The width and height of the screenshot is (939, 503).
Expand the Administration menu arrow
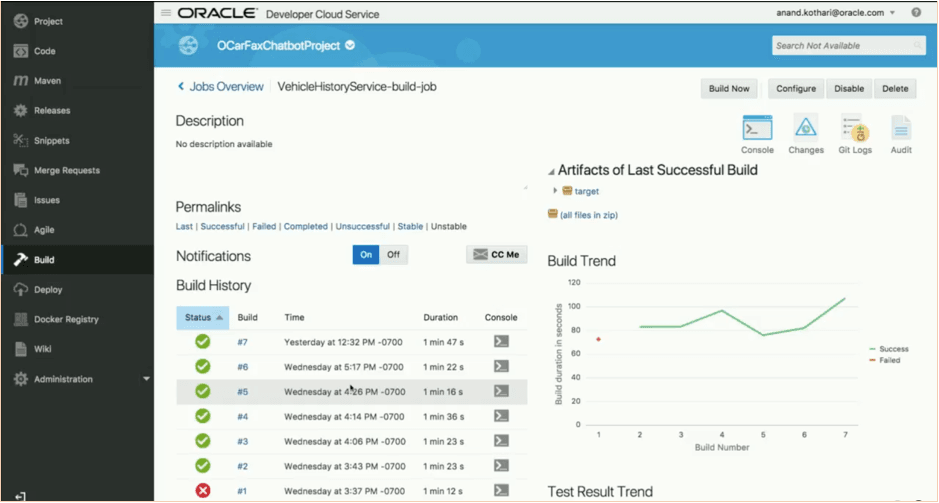tap(146, 379)
